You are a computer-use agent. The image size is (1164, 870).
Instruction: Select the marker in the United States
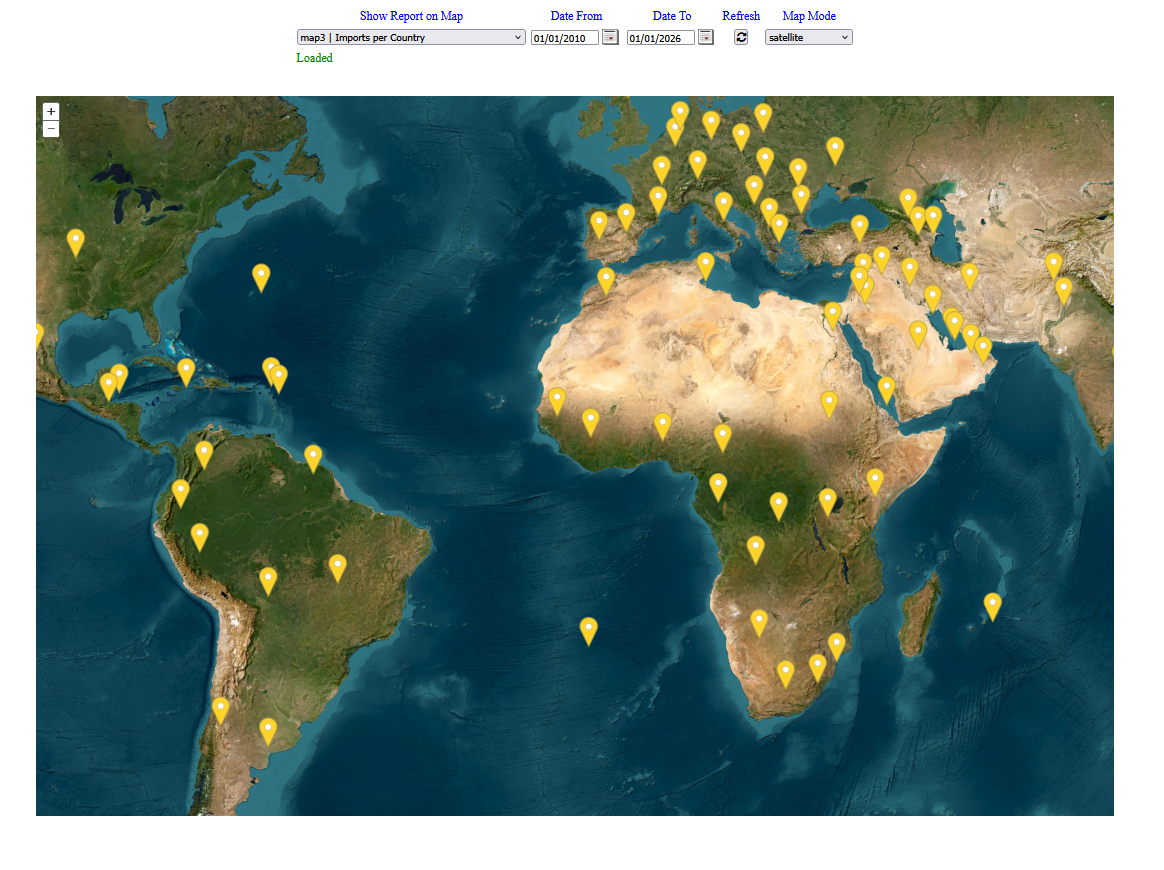(76, 241)
